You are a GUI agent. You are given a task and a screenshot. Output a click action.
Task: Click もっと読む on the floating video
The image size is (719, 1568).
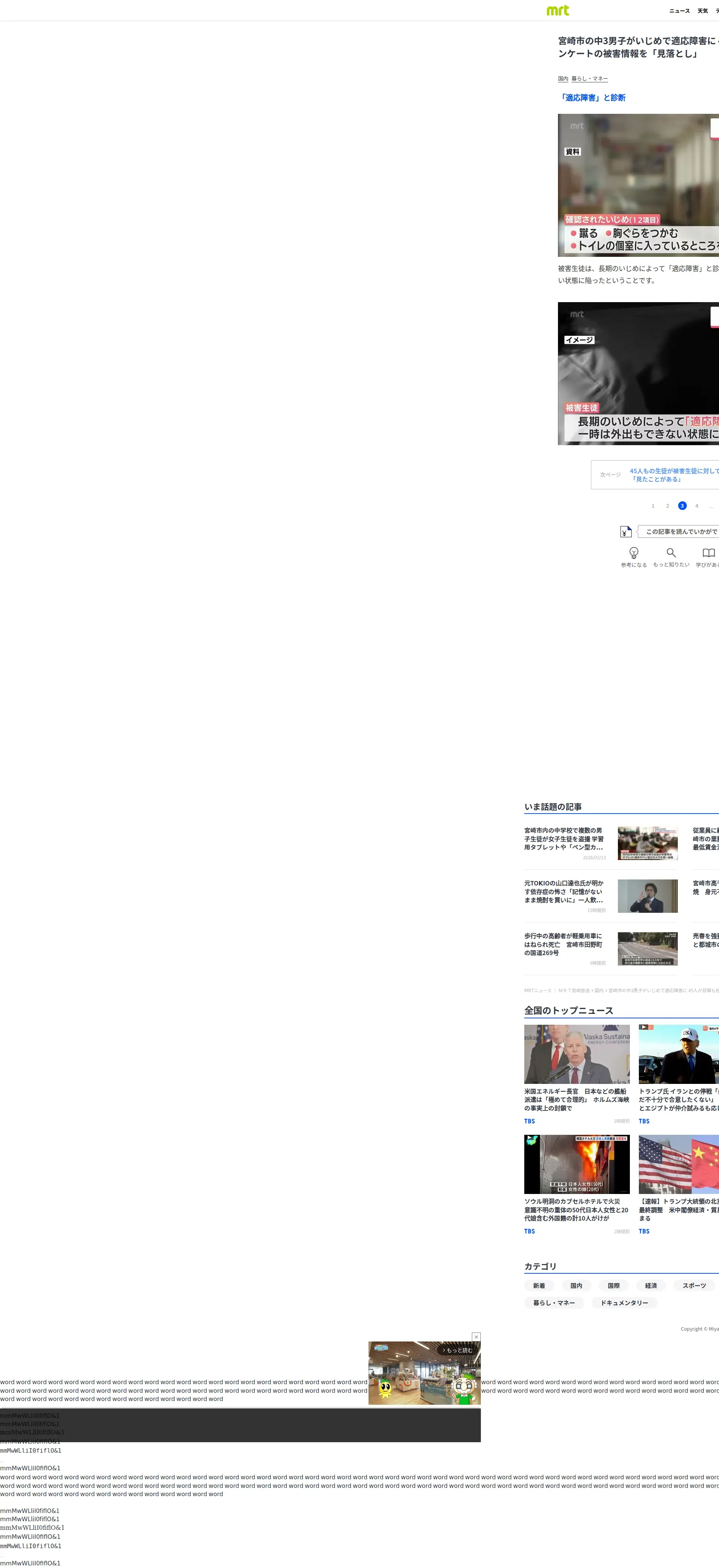(458, 1350)
